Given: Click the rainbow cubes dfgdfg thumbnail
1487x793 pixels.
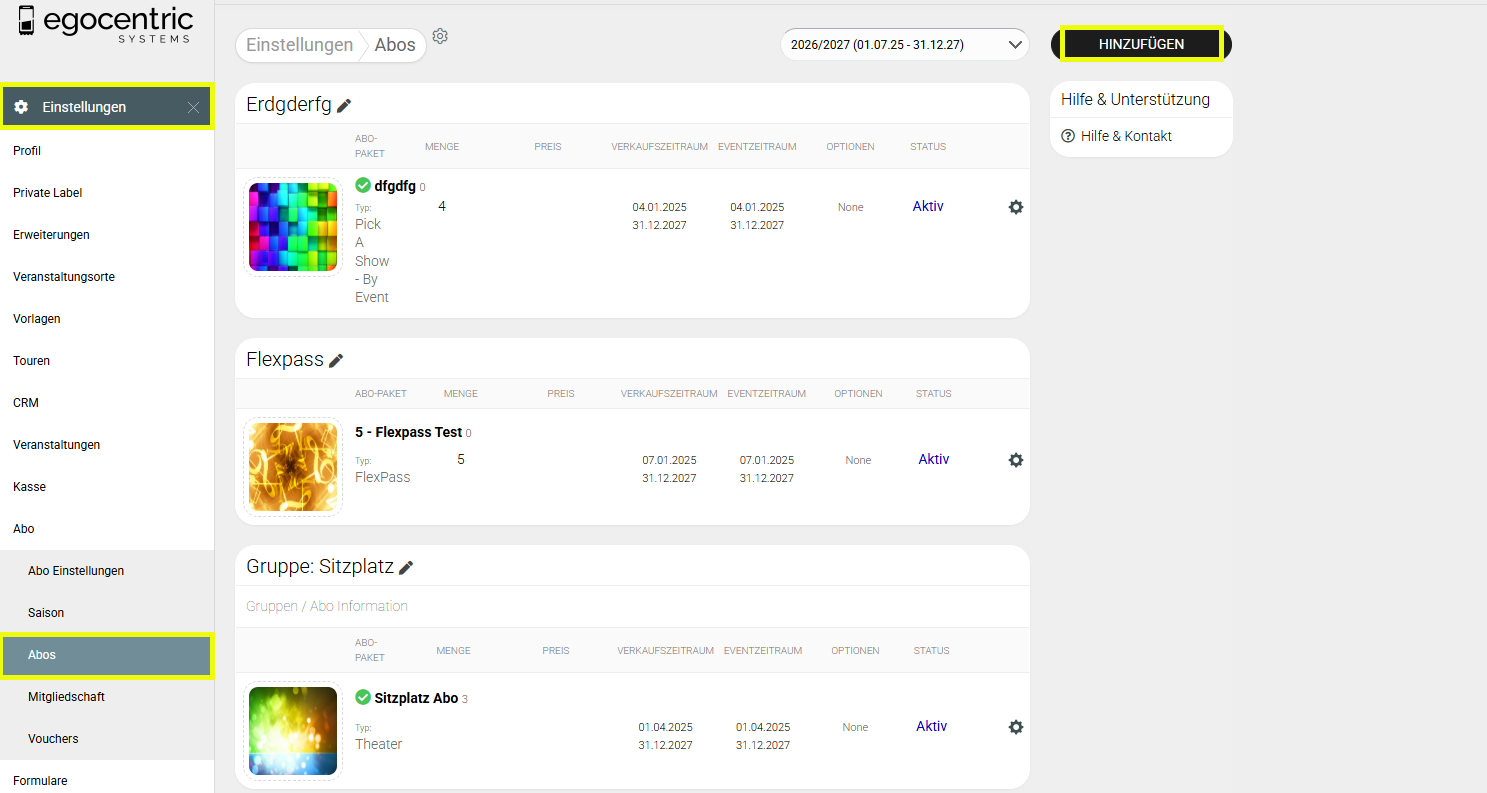Looking at the screenshot, I should click(x=293, y=227).
